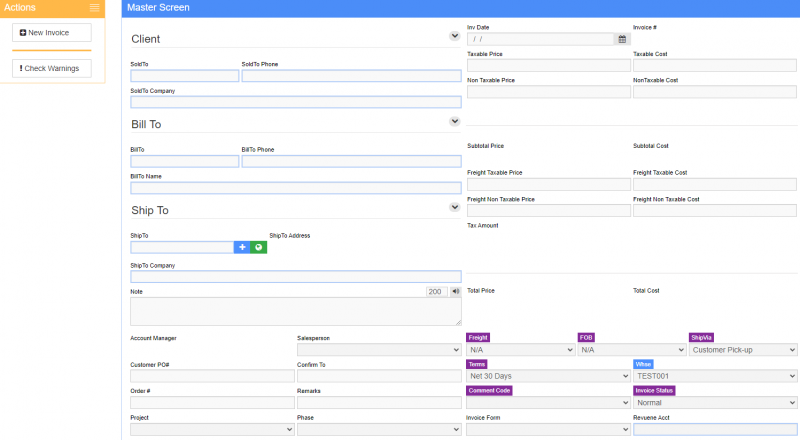Click the Freight Taxable Price field

(548, 184)
